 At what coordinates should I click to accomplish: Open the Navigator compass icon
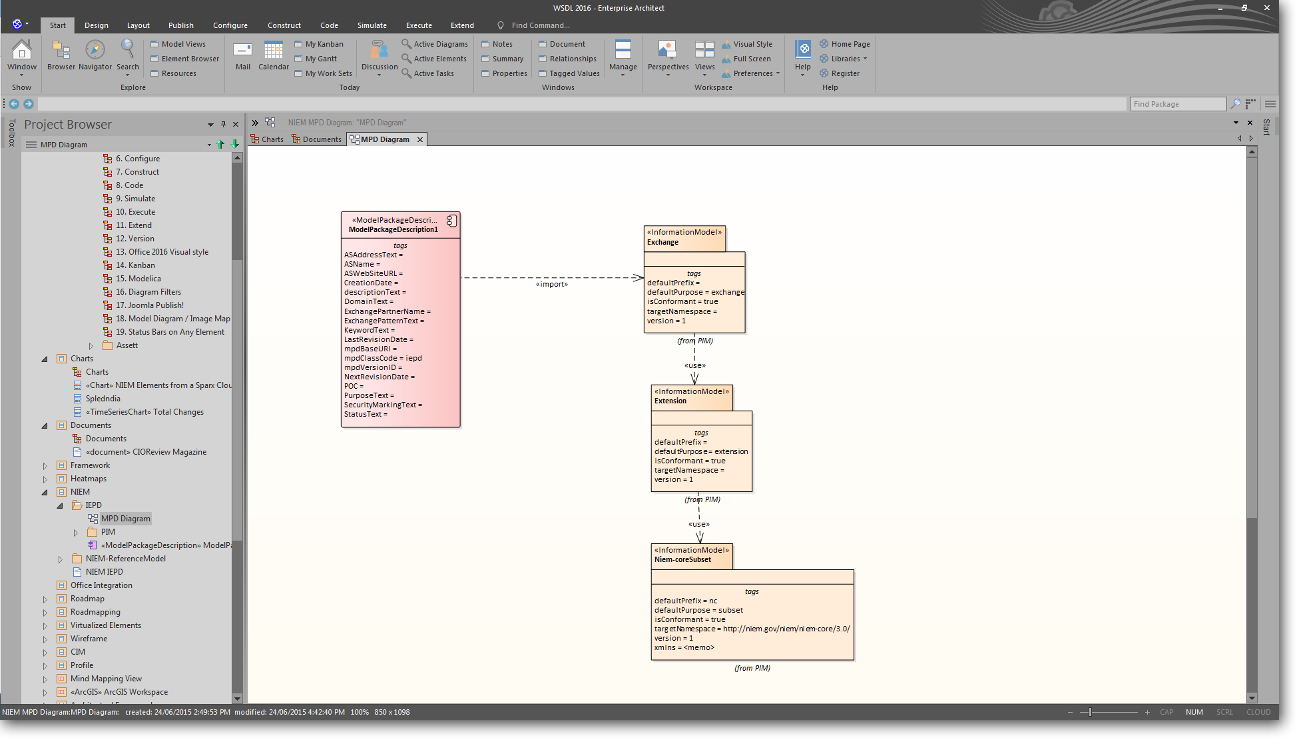pyautogui.click(x=95, y=51)
